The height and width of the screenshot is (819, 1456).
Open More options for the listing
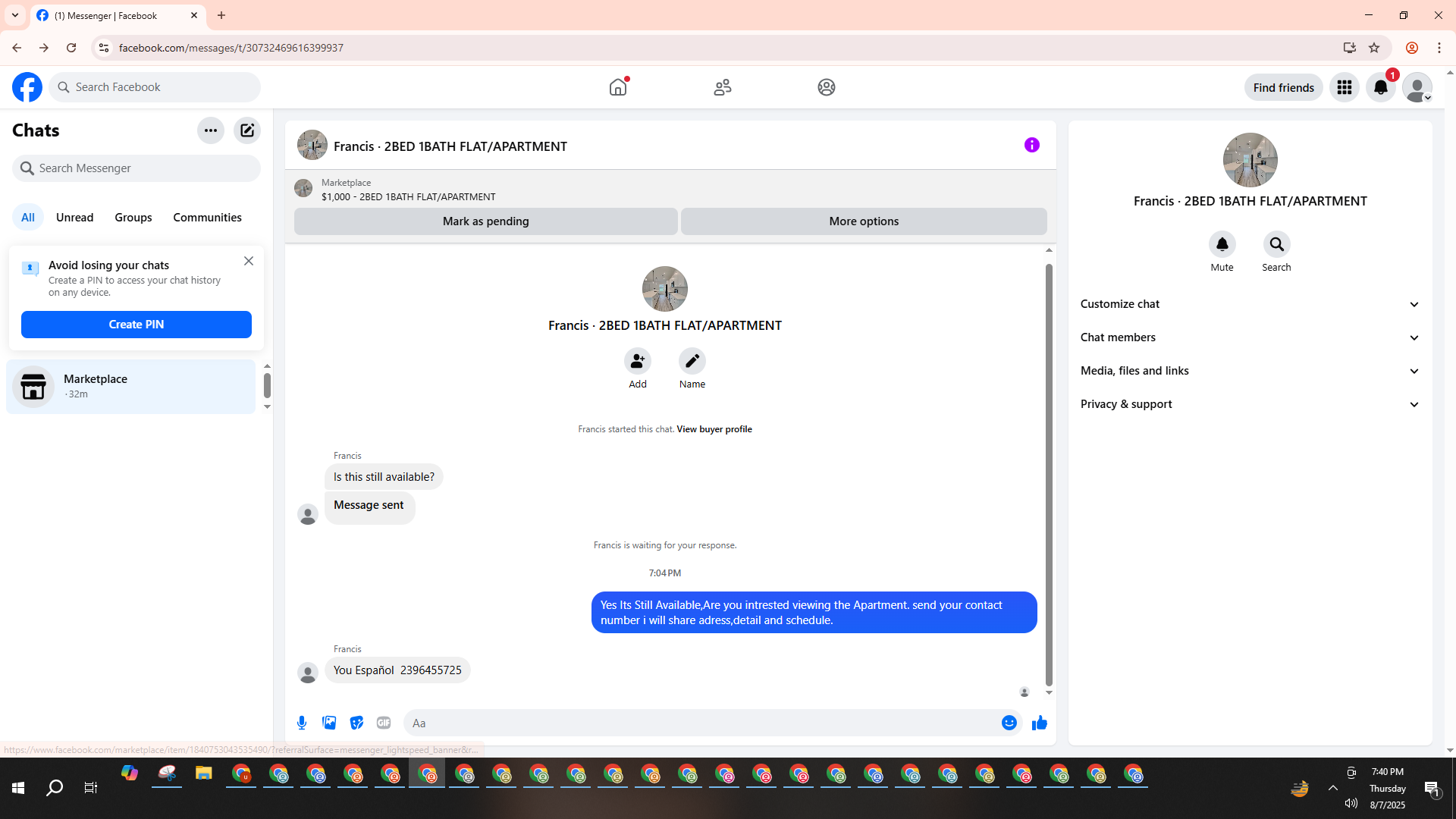pyautogui.click(x=864, y=221)
